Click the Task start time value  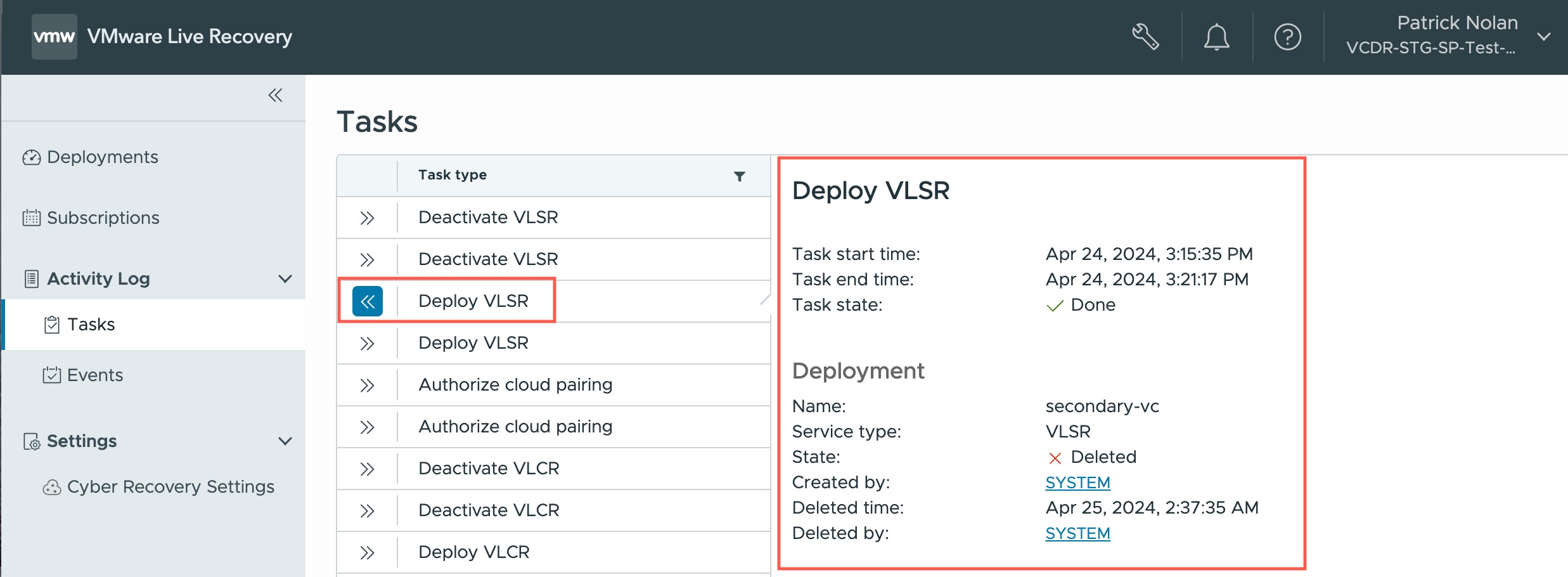1149,254
